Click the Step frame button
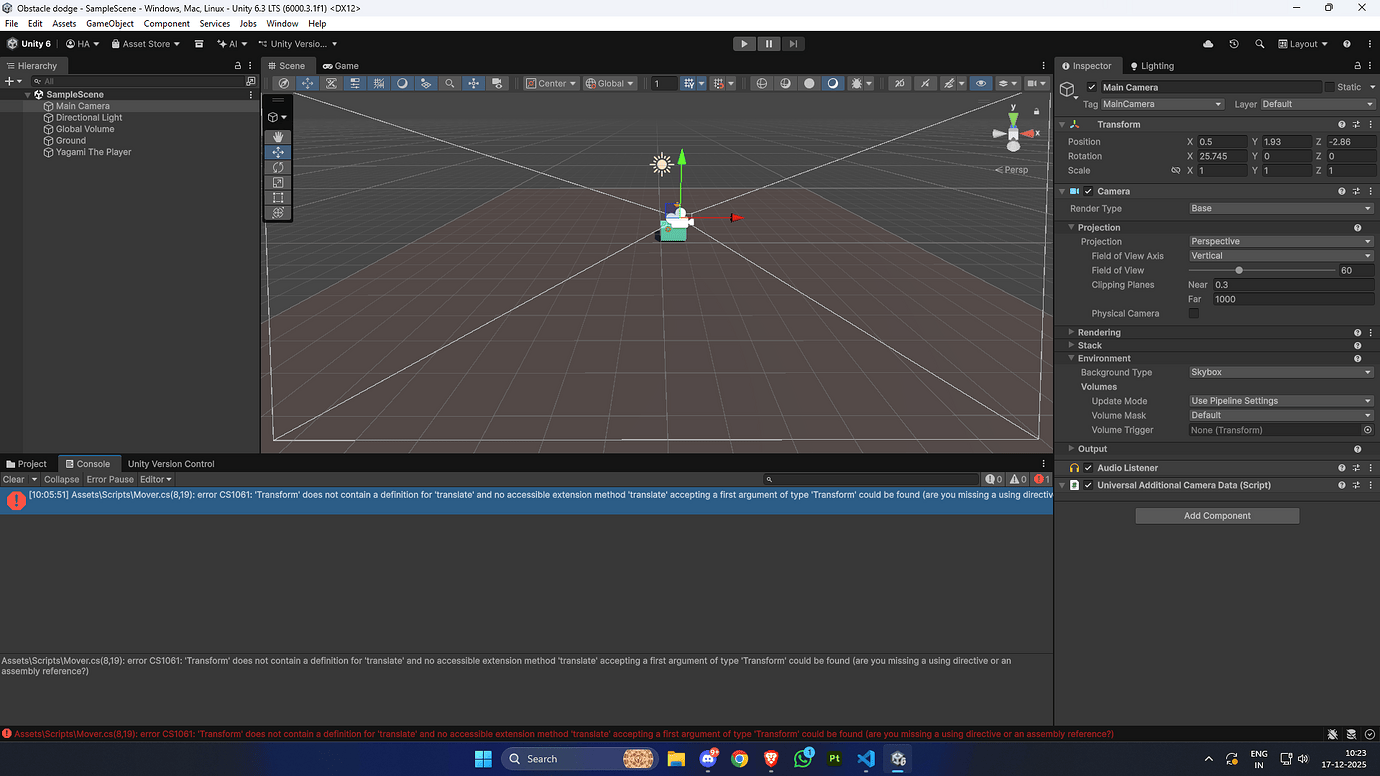This screenshot has width=1380, height=776. coord(793,44)
